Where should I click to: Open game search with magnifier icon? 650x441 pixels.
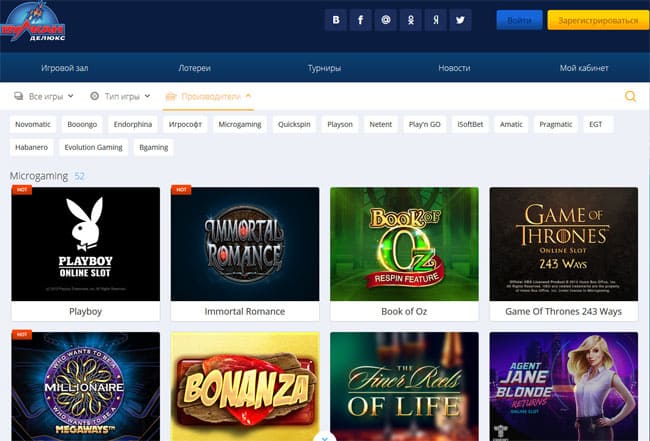click(630, 96)
